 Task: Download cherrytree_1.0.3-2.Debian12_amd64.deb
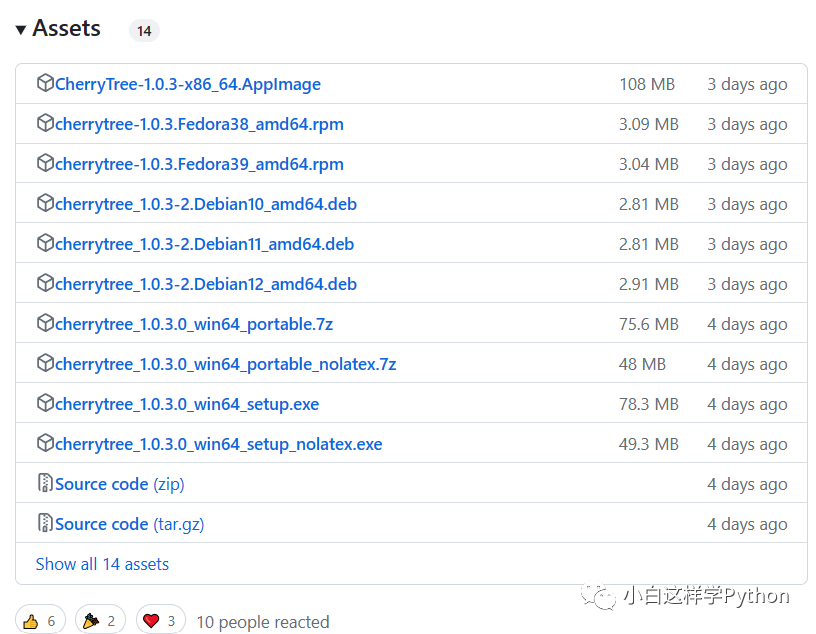pyautogui.click(x=206, y=284)
